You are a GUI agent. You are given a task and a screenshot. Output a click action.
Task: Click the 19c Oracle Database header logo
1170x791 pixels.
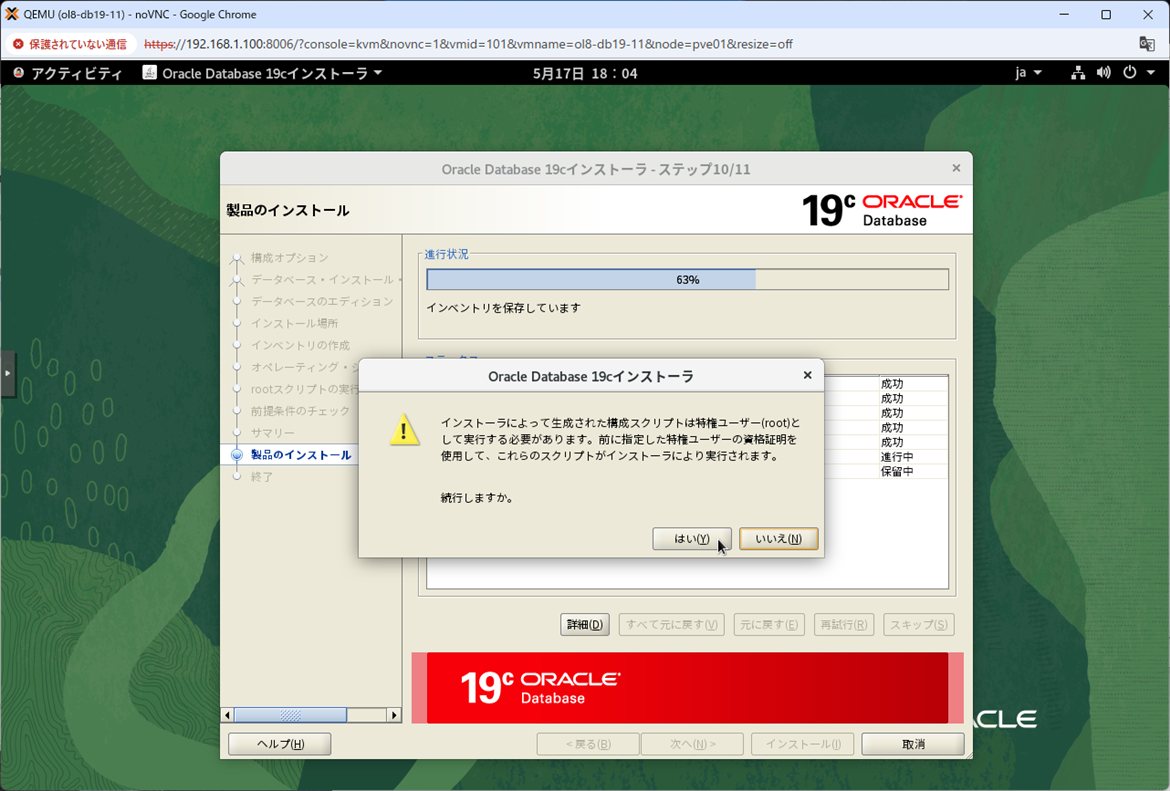882,210
